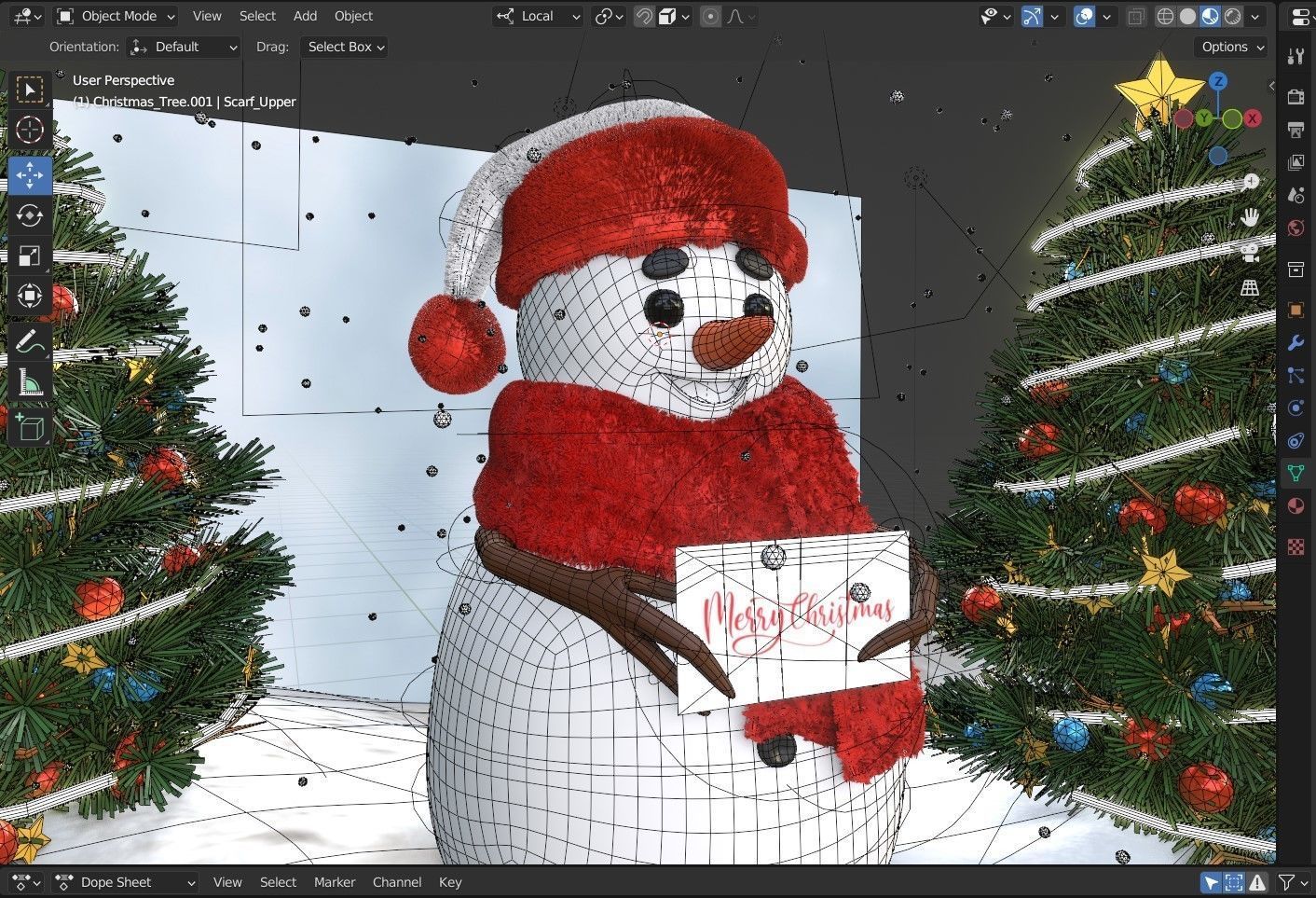
Task: Open the Output properties tab
Action: pos(1295,129)
